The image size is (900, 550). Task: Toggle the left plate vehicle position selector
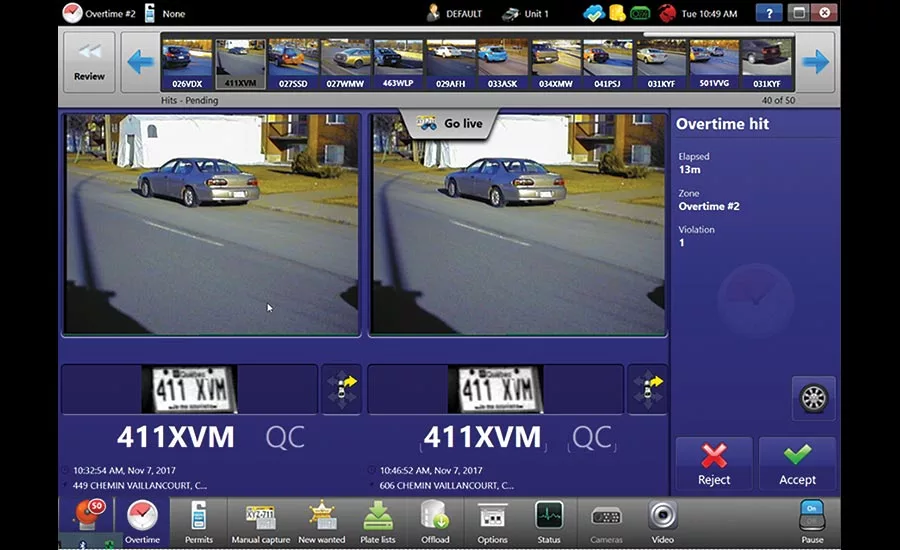tap(342, 390)
